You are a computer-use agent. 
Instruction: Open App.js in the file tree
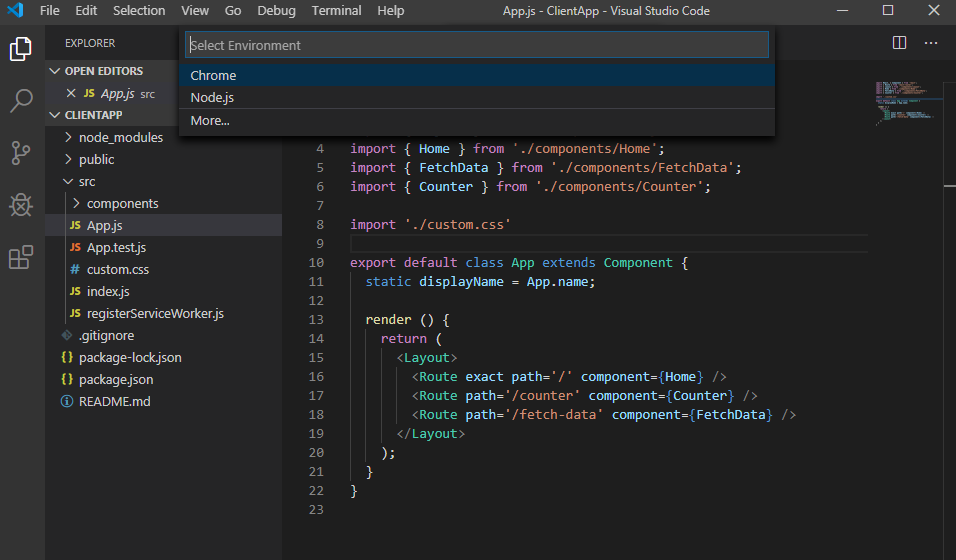pyautogui.click(x=163, y=225)
